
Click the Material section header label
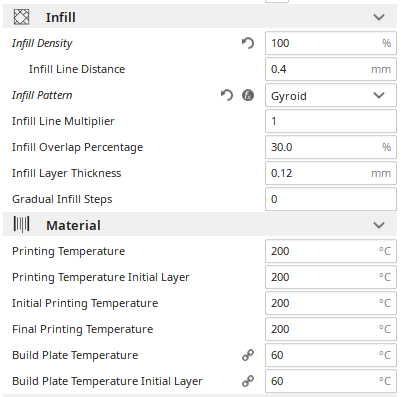[73, 225]
